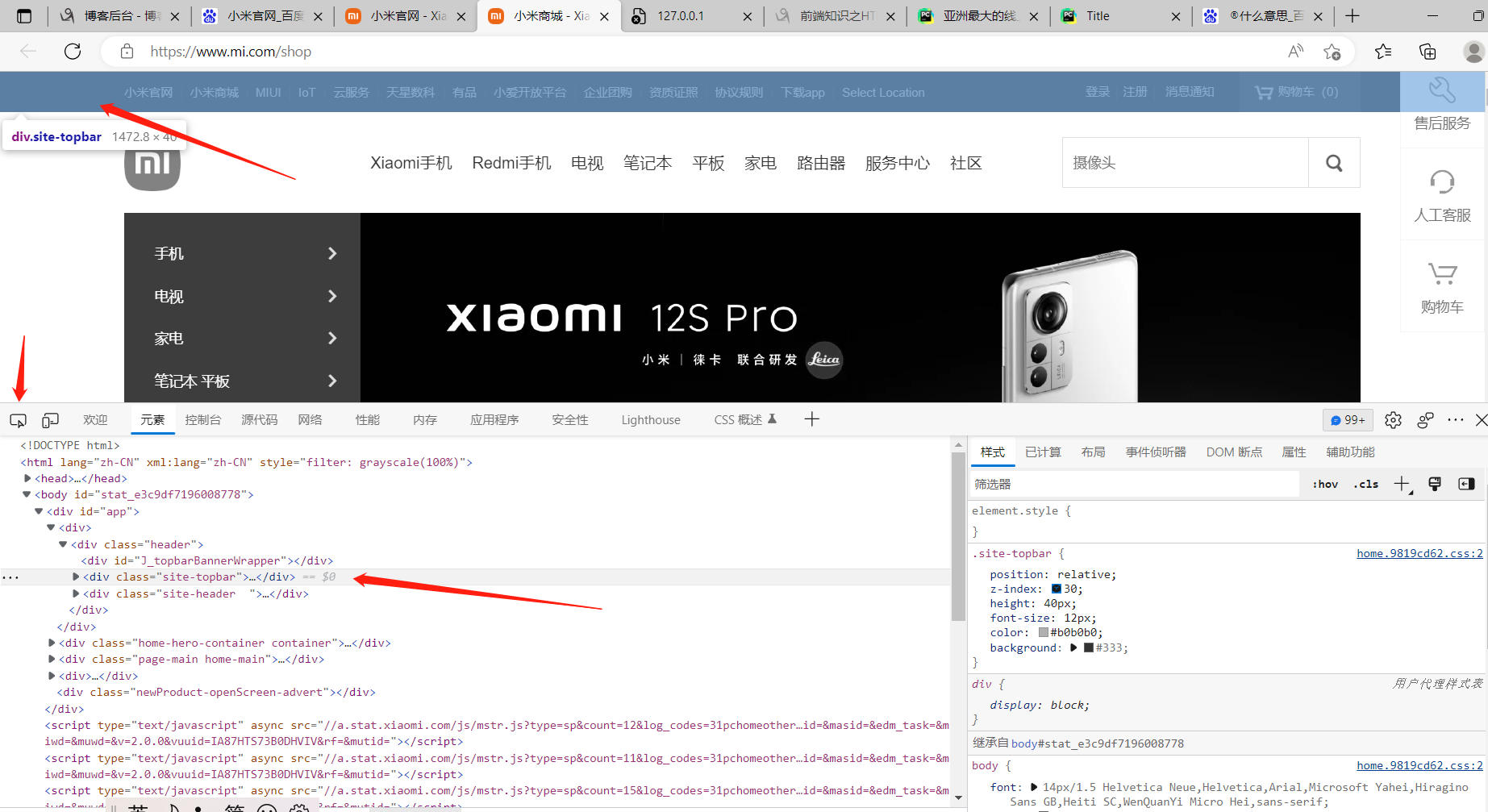Expand the background shorthand property triangle
1488x812 pixels.
coord(1073,648)
